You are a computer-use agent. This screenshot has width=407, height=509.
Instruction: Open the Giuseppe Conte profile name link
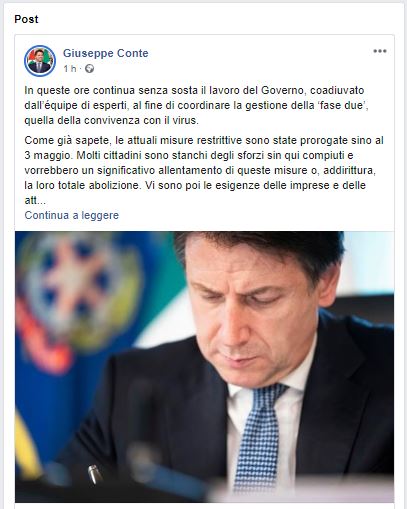coord(105,53)
